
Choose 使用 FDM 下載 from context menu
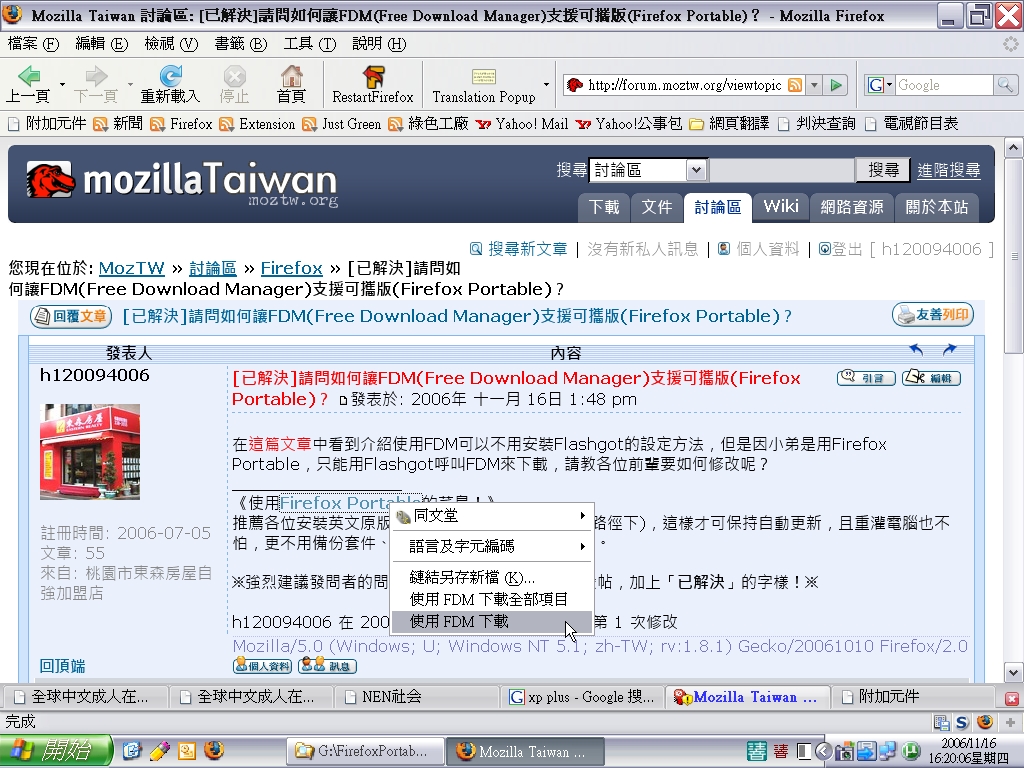point(492,622)
